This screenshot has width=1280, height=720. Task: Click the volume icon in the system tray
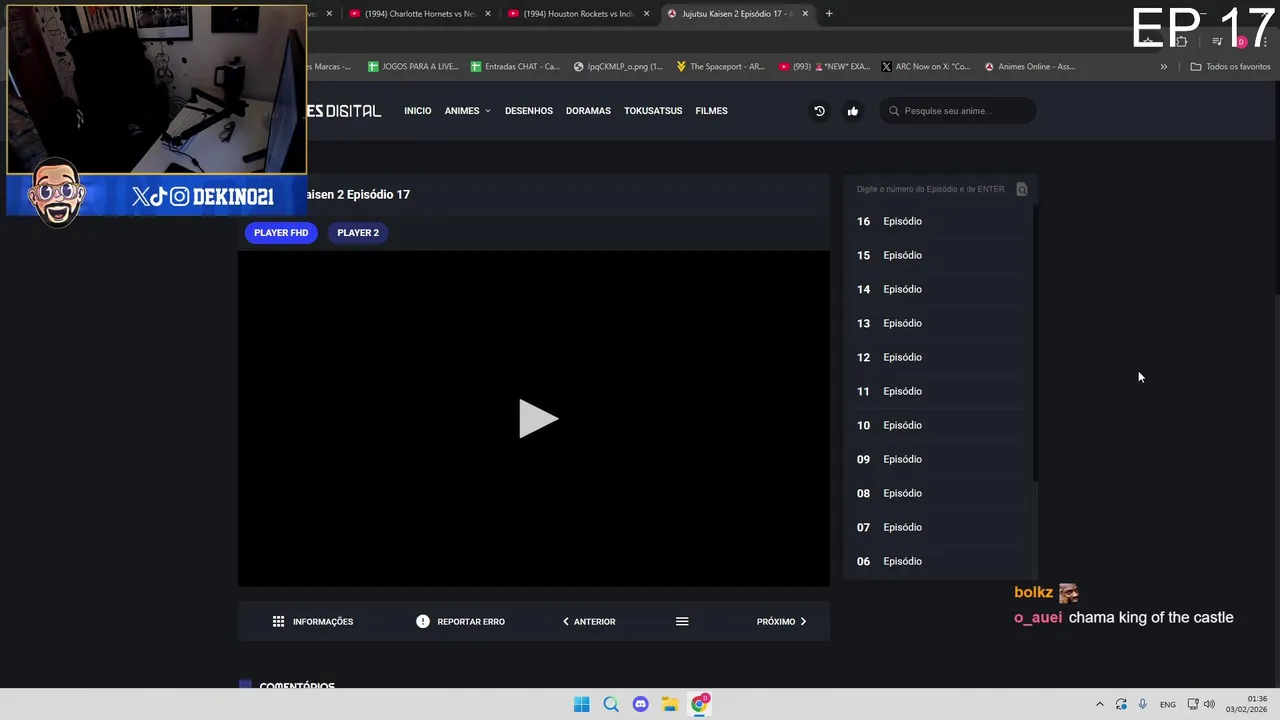pos(1209,704)
